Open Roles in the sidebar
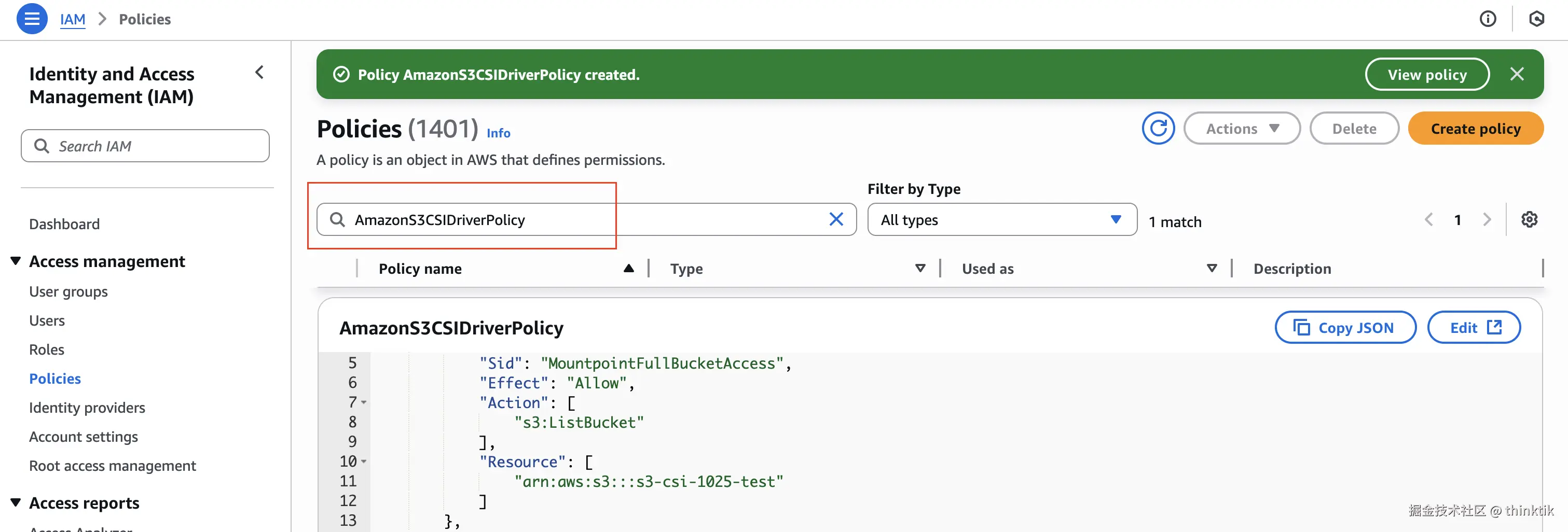This screenshot has height=532, width=1568. point(47,349)
